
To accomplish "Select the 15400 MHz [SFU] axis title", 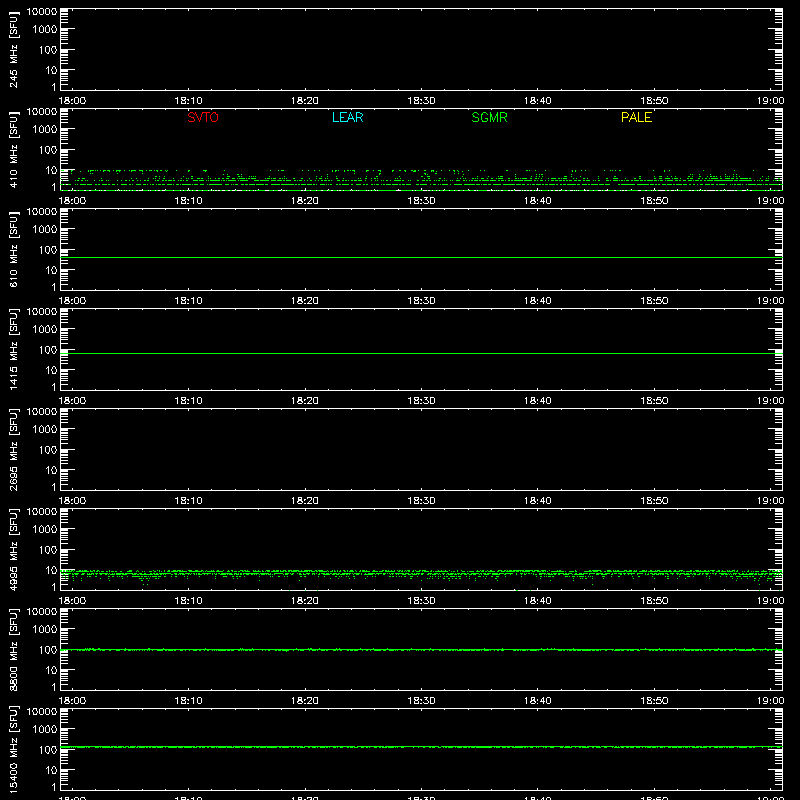I will [13, 749].
